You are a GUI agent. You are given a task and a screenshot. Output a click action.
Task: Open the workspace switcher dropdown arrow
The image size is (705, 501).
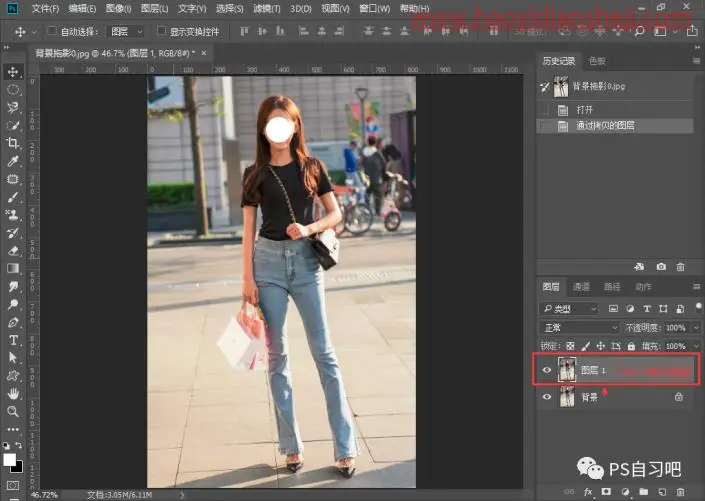674,32
